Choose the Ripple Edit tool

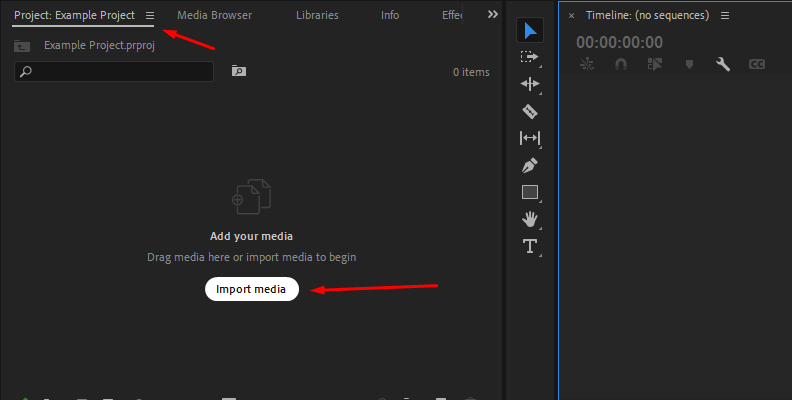pyautogui.click(x=530, y=84)
